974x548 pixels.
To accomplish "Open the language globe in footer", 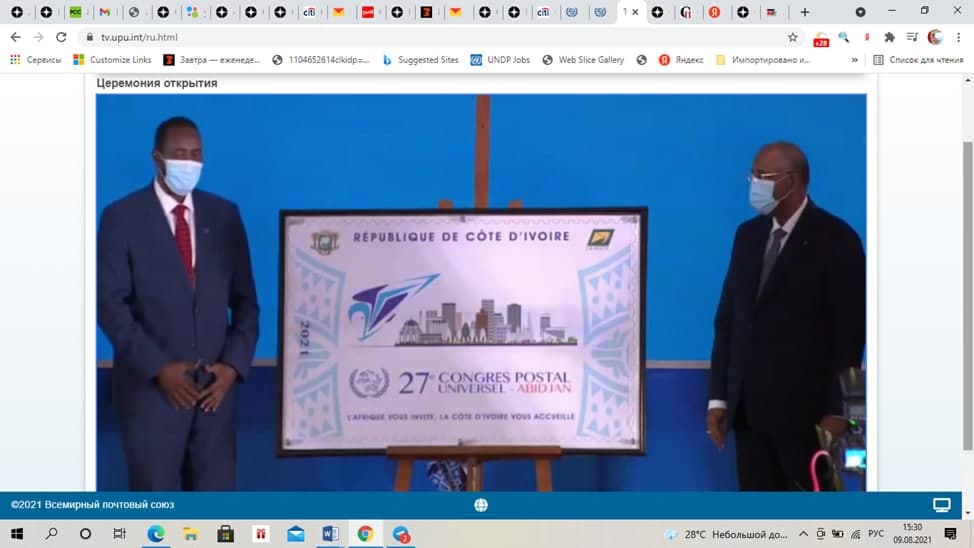I will pyautogui.click(x=481, y=505).
